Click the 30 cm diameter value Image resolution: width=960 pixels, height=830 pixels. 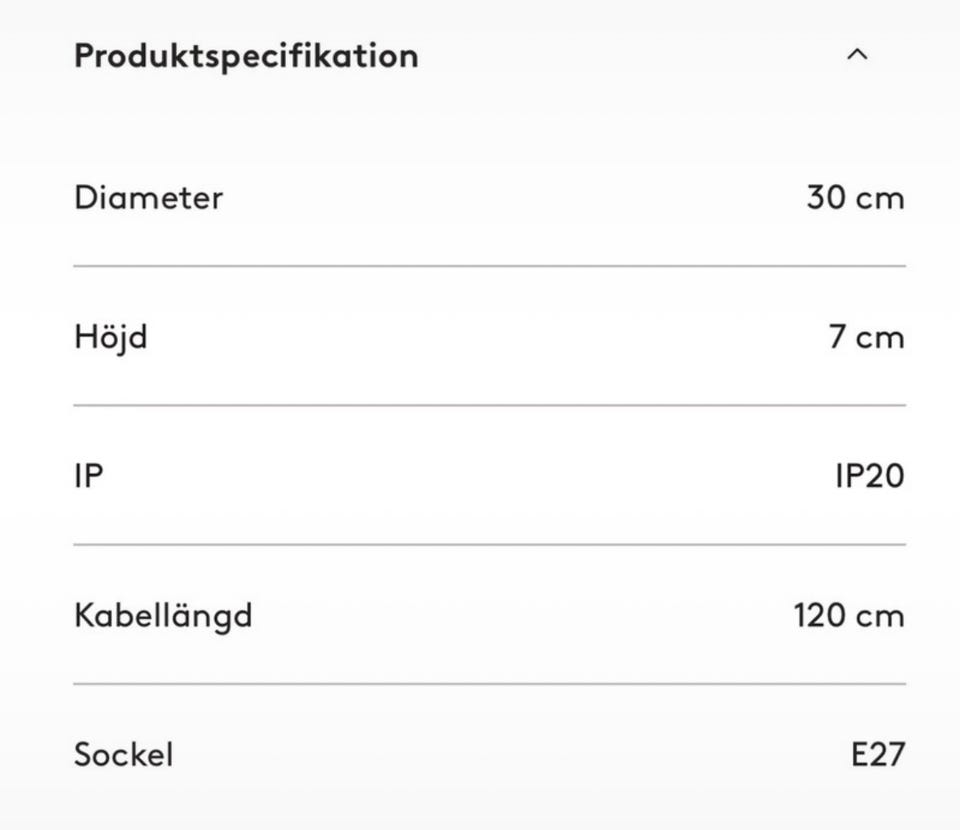(x=855, y=197)
